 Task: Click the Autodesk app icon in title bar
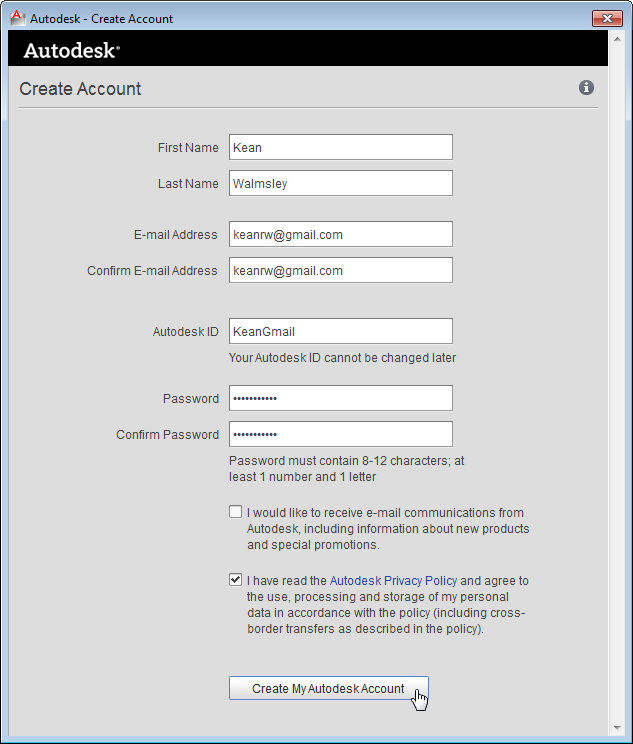point(17,17)
